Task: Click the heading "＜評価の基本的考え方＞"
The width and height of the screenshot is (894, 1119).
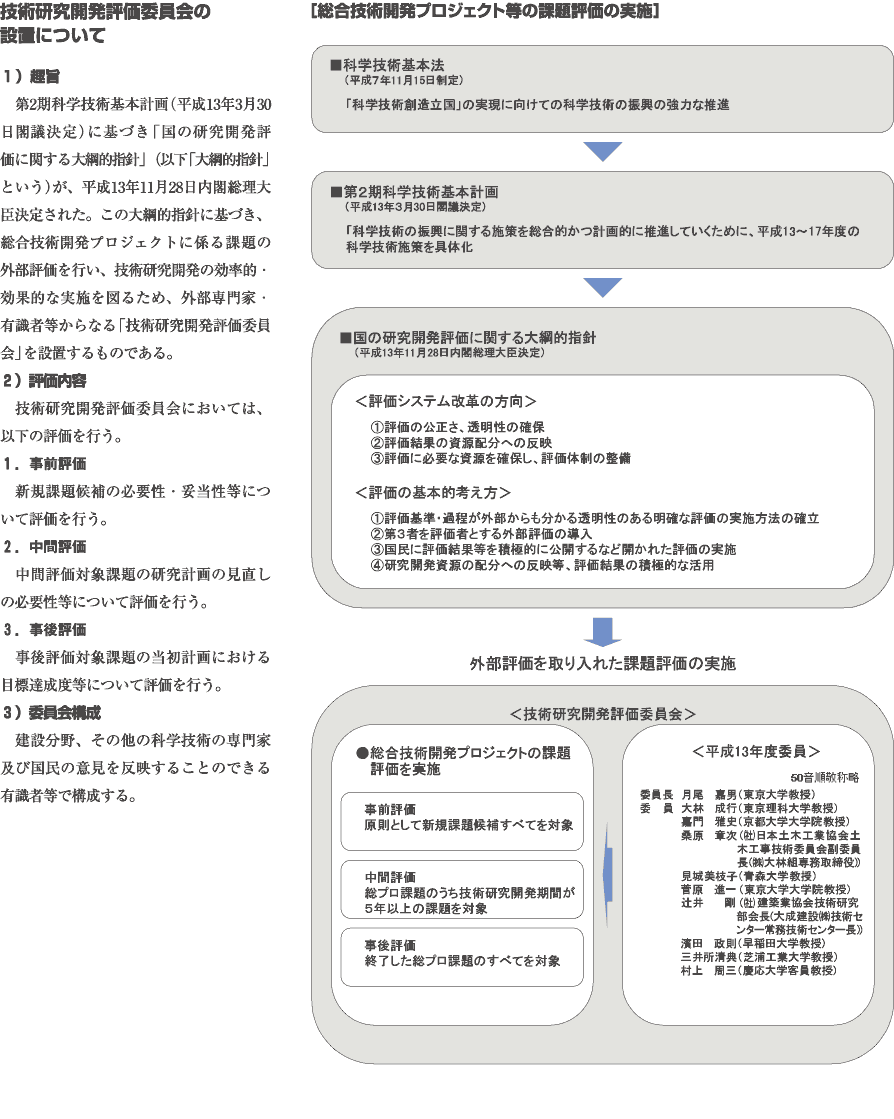Action: [x=433, y=492]
